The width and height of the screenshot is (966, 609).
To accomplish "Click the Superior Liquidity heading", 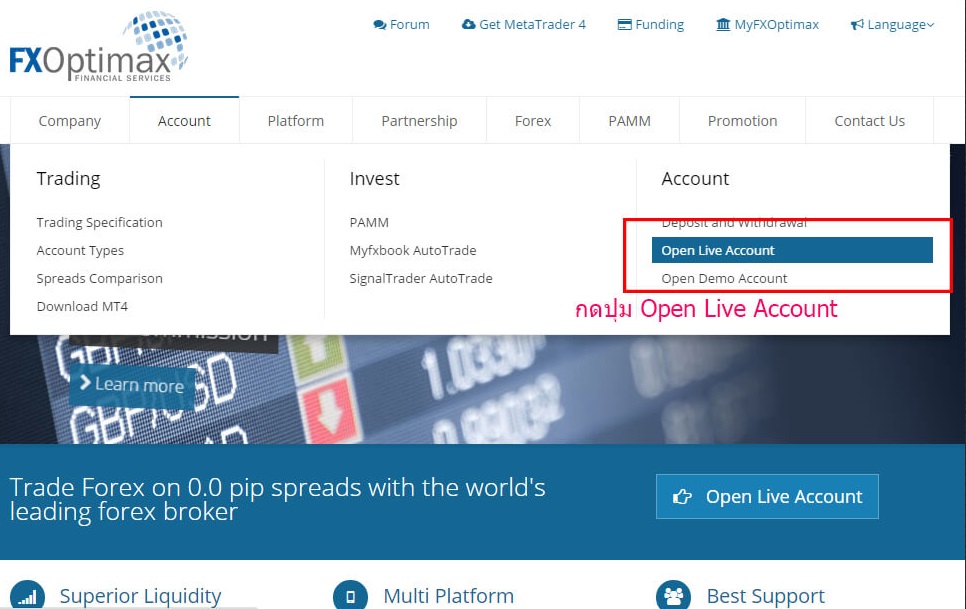I will (140, 596).
